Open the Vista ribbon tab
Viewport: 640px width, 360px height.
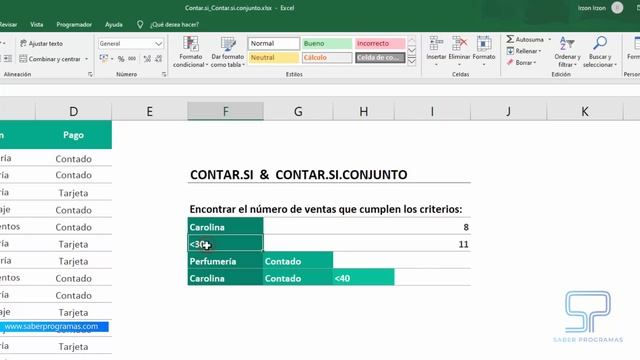tap(36, 24)
